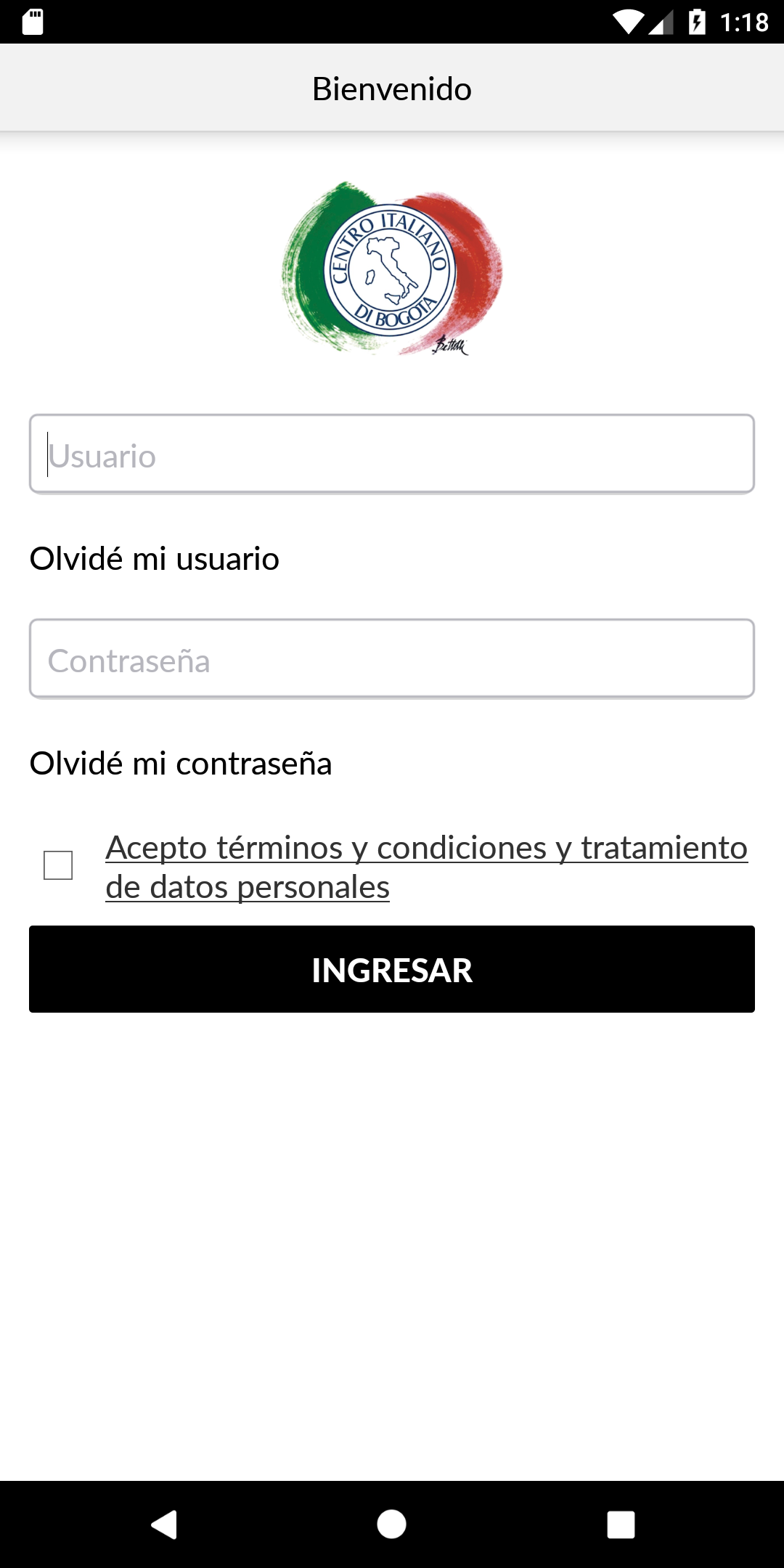Viewport: 784px width, 1568px height.
Task: Check the accept terms checkbox
Action: [58, 865]
